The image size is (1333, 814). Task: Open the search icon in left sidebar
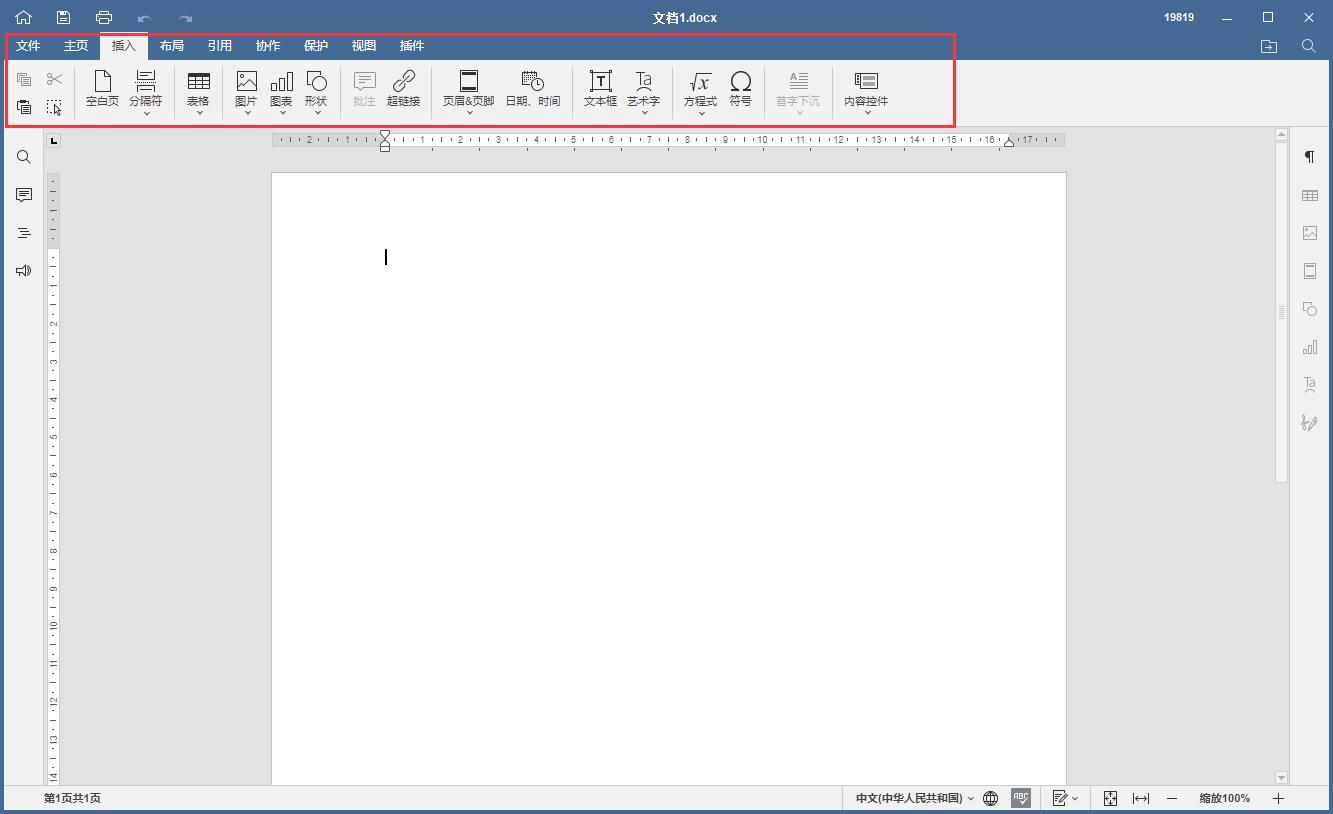(24, 157)
